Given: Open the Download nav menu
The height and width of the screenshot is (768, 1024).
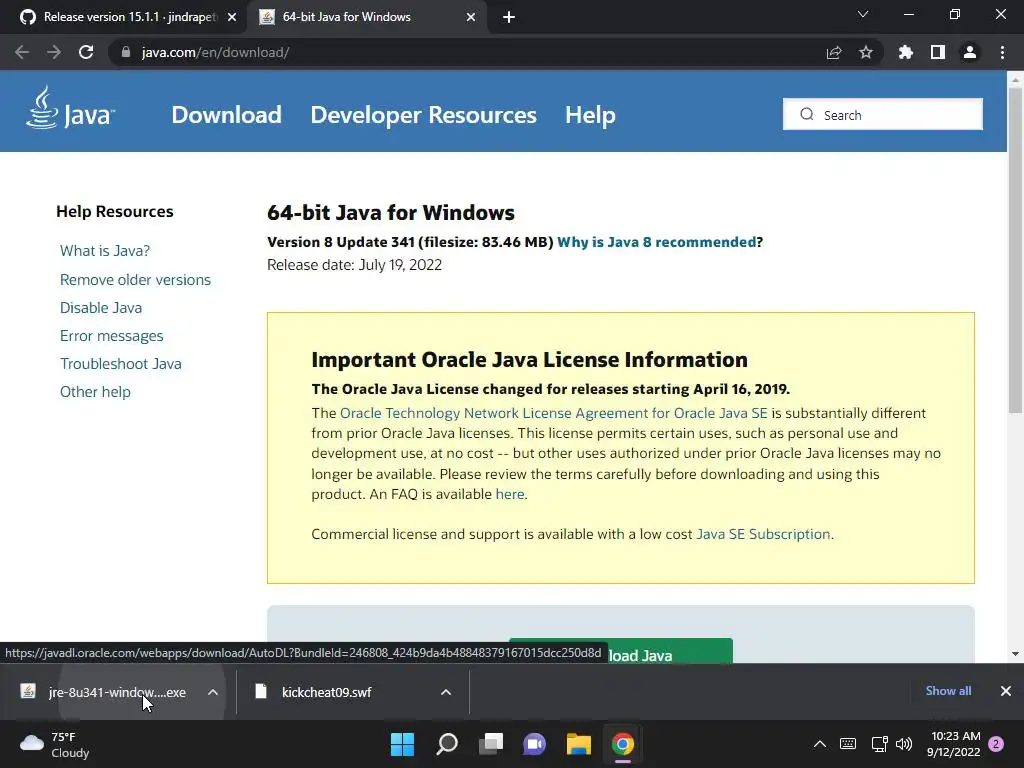Looking at the screenshot, I should coord(227,115).
